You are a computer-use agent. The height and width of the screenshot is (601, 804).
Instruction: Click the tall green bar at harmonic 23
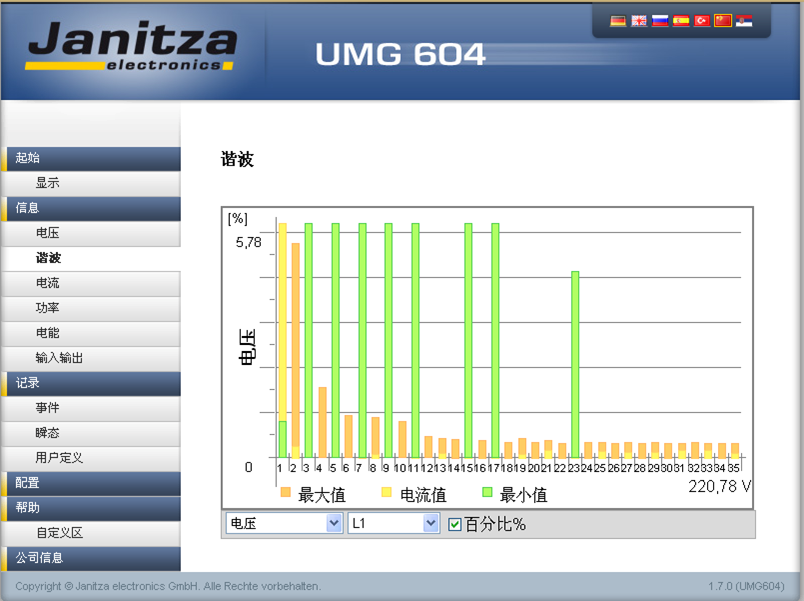click(575, 365)
